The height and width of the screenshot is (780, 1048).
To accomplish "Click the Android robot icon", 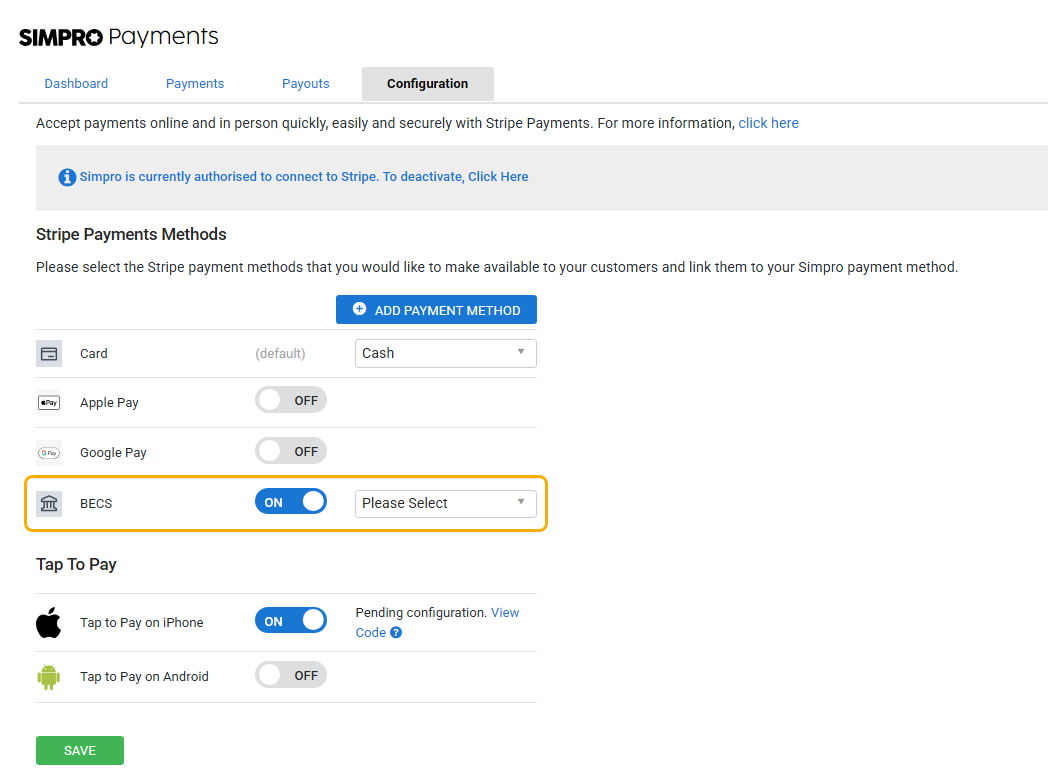I will tap(49, 676).
